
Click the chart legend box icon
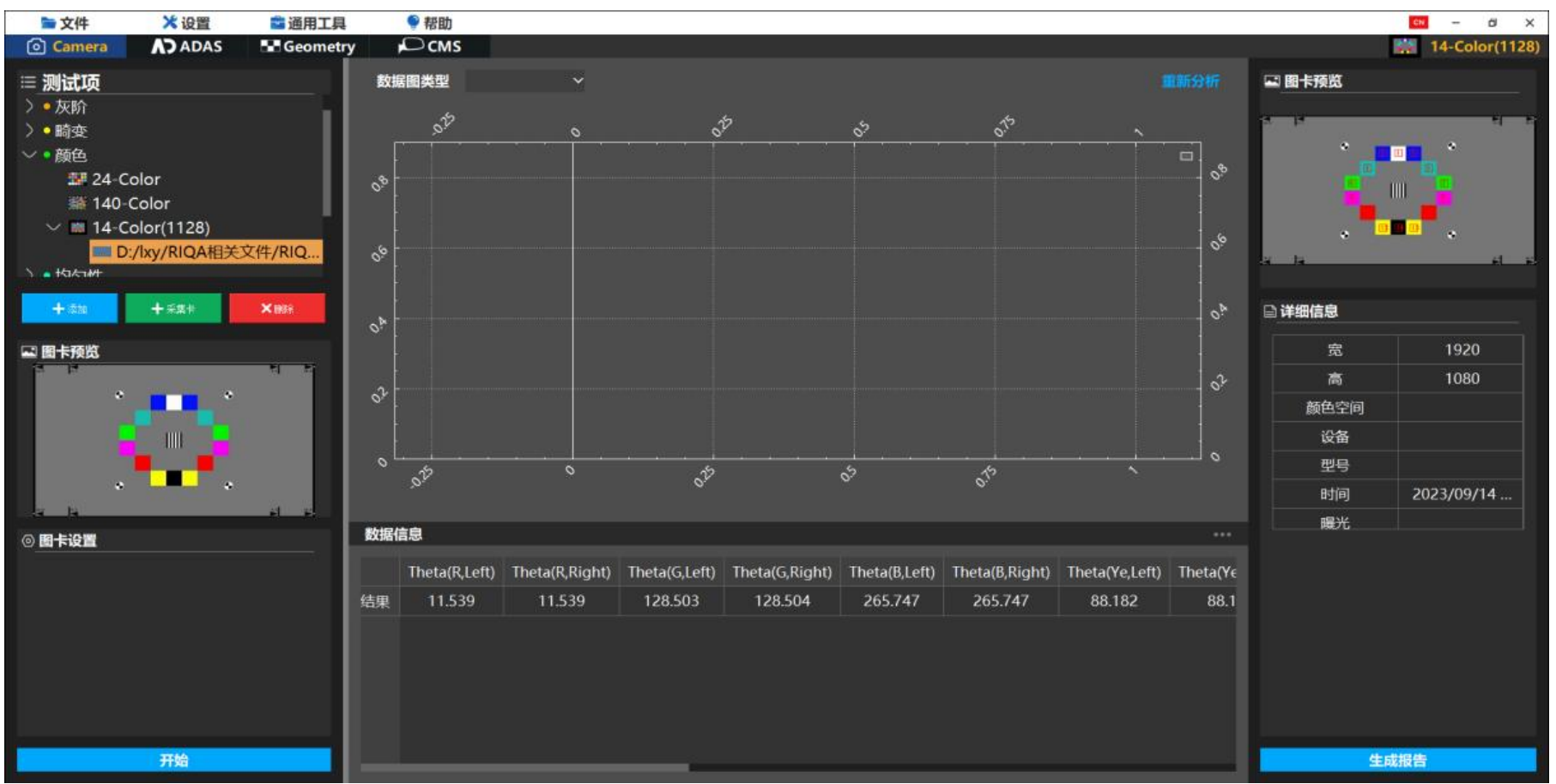pos(1186,156)
